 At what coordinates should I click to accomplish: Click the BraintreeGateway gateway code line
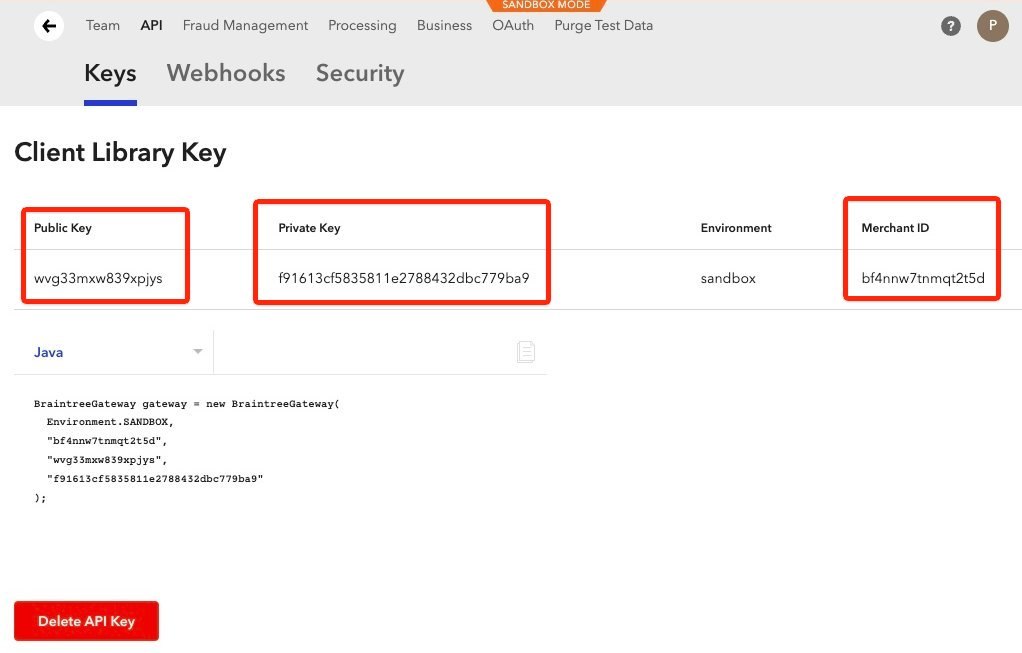pos(186,404)
